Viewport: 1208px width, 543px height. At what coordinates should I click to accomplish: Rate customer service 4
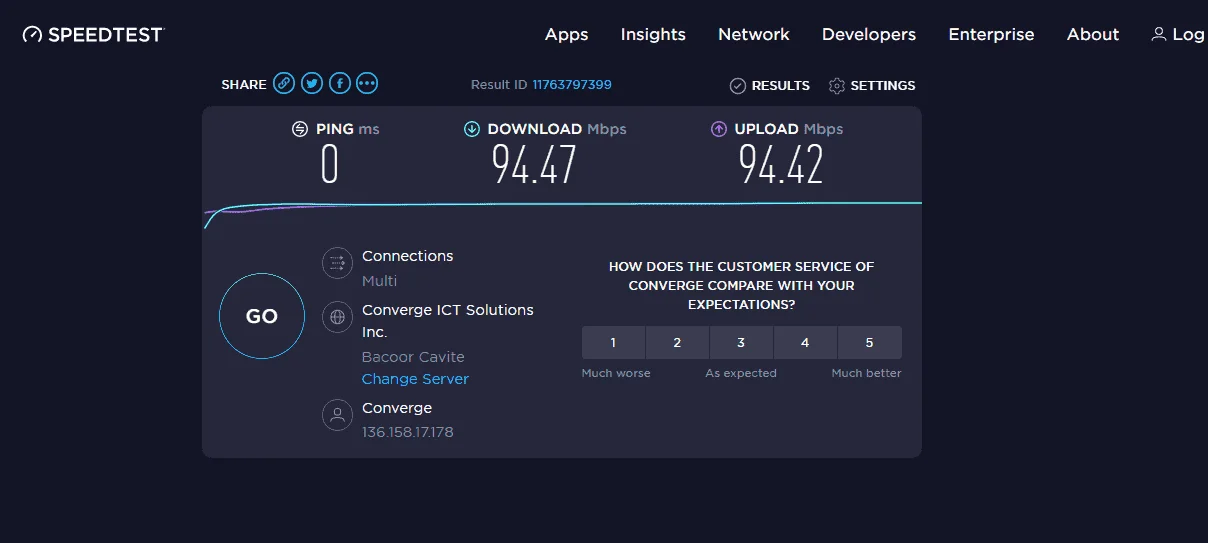[x=805, y=342]
